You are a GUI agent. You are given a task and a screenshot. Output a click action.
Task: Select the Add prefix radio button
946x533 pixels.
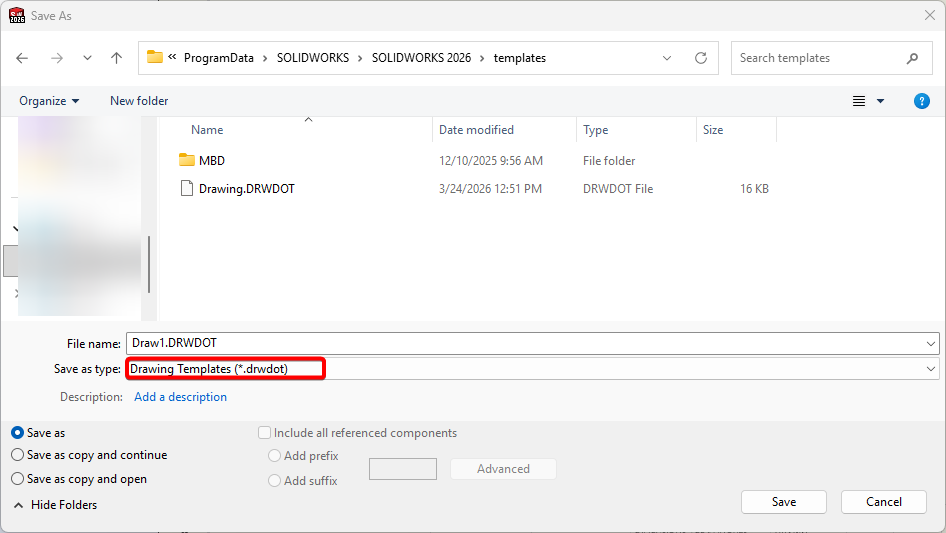(x=275, y=456)
